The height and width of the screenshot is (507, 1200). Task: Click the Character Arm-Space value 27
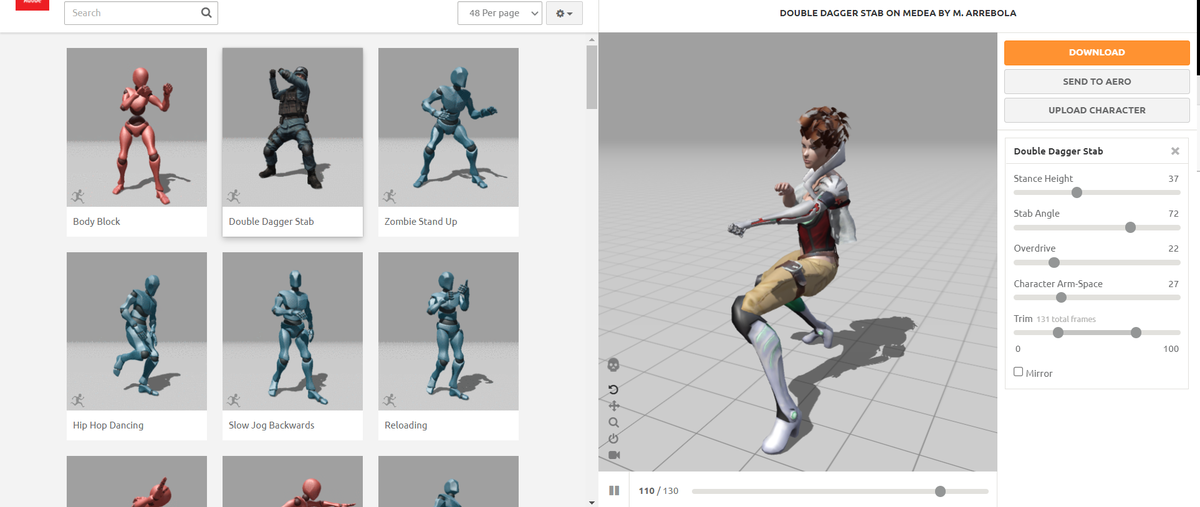coord(1174,283)
